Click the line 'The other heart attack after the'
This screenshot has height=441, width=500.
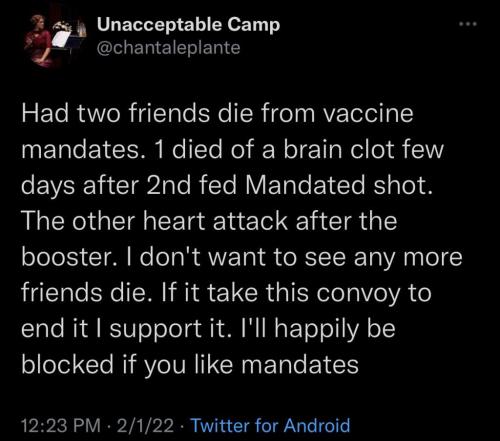[x=209, y=221]
